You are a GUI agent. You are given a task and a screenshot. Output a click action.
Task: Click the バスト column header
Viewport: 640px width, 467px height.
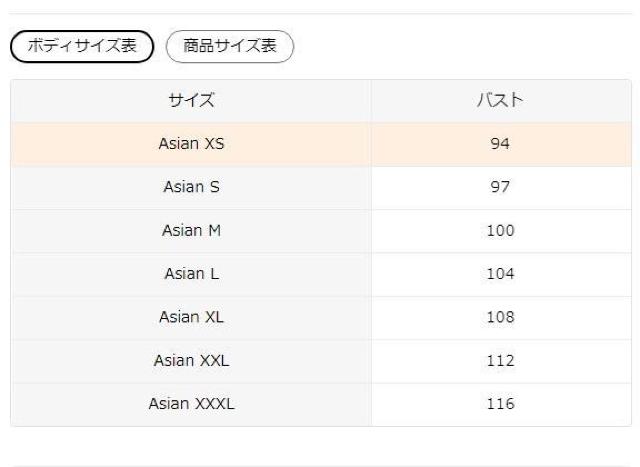501,100
